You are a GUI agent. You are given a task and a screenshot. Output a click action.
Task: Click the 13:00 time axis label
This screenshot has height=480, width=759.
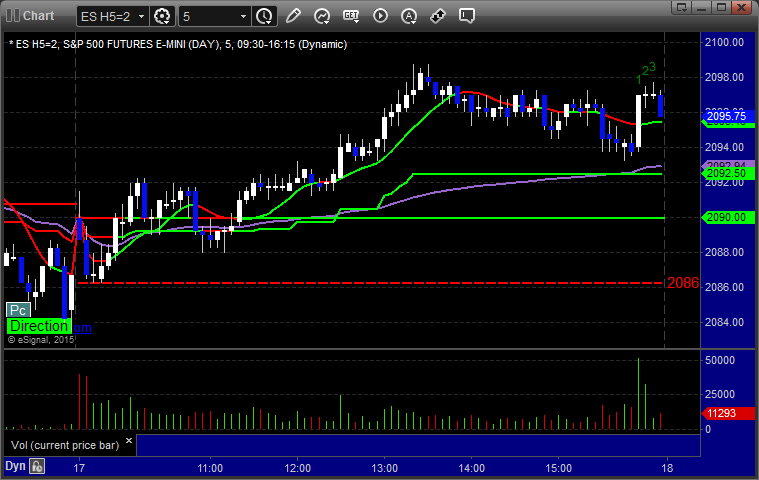pyautogui.click(x=384, y=468)
